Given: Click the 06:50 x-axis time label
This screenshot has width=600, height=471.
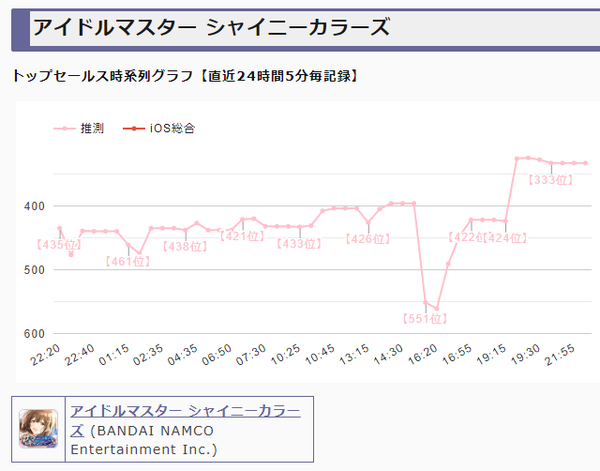Looking at the screenshot, I should pos(217,355).
